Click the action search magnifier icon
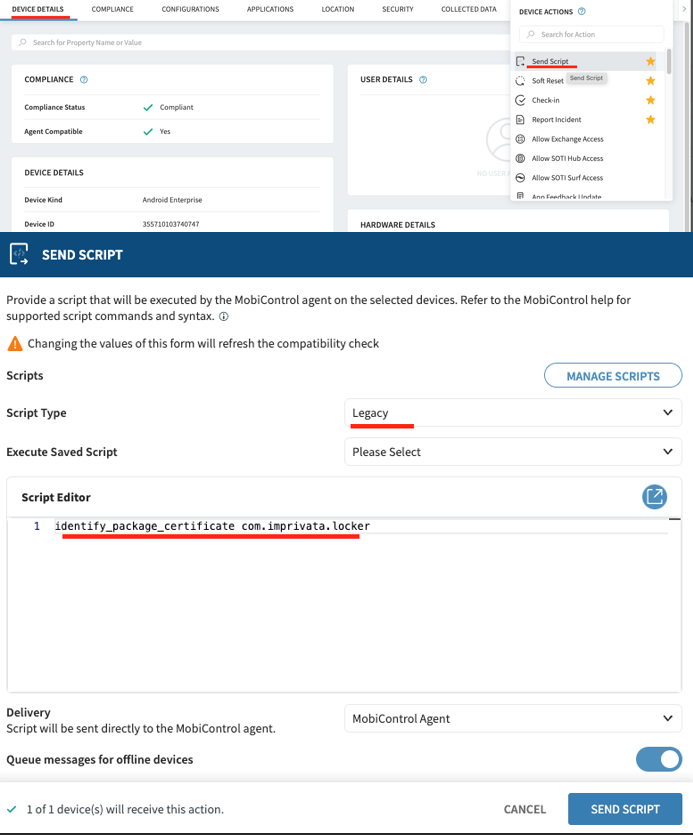This screenshot has height=835, width=693. pos(531,34)
